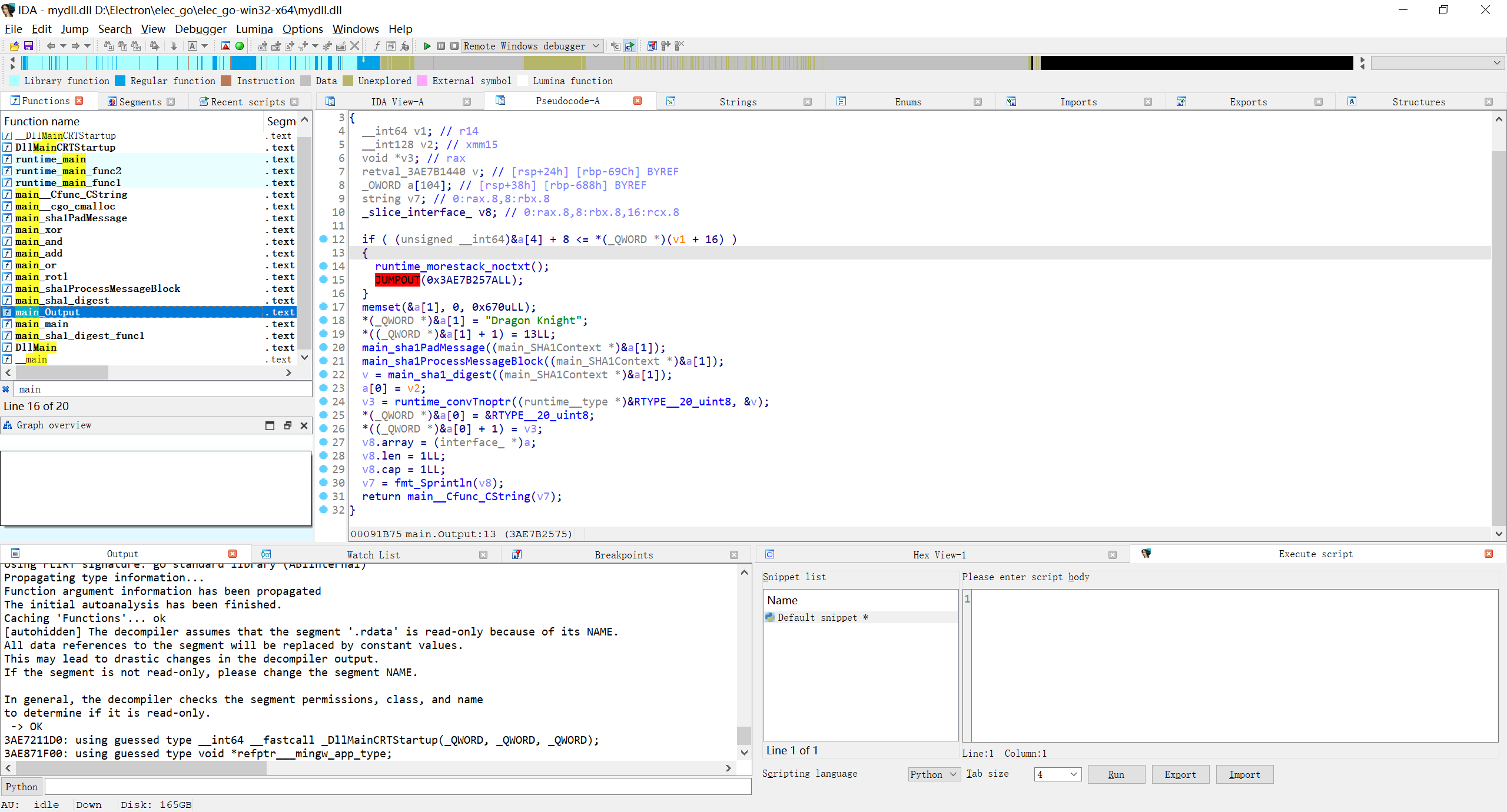Open the Lumina menu
Image resolution: width=1507 pixels, height=812 pixels.
(x=254, y=29)
